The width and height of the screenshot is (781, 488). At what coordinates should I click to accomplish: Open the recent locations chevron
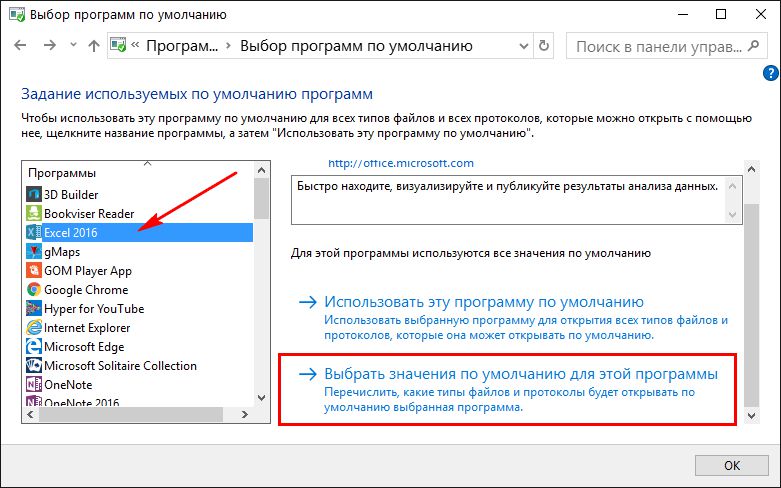(72, 46)
